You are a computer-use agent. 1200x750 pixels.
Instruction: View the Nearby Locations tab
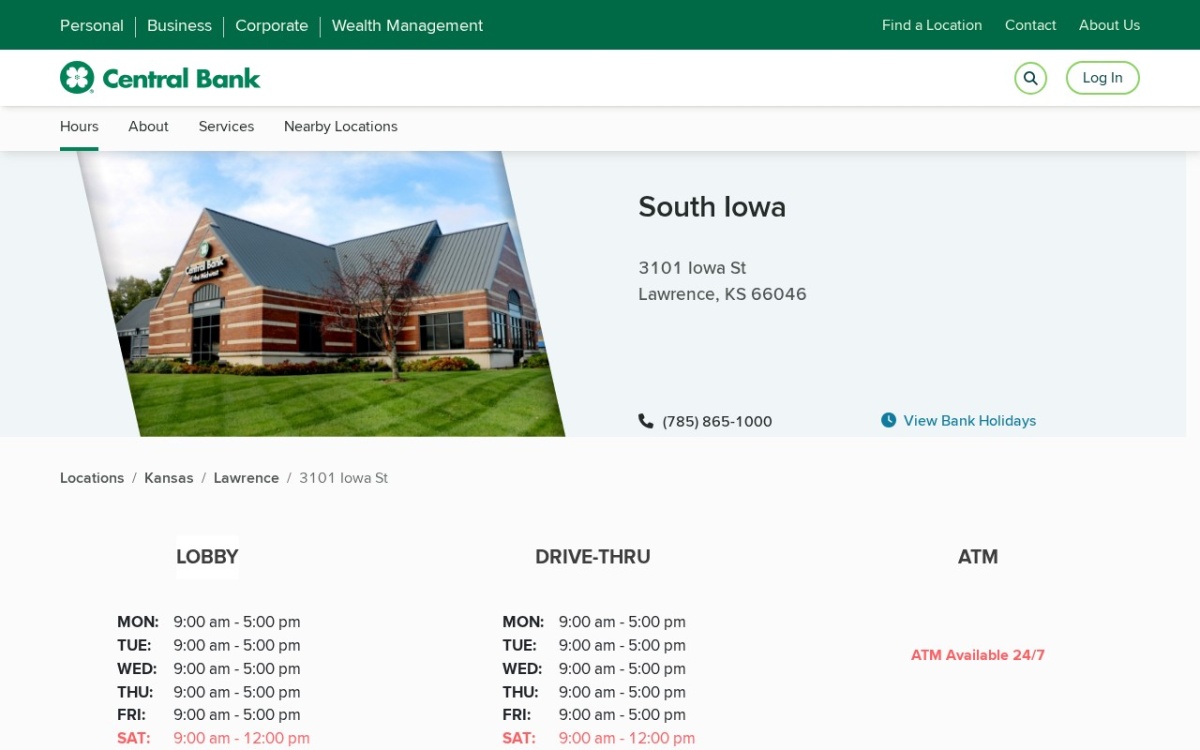click(x=341, y=127)
